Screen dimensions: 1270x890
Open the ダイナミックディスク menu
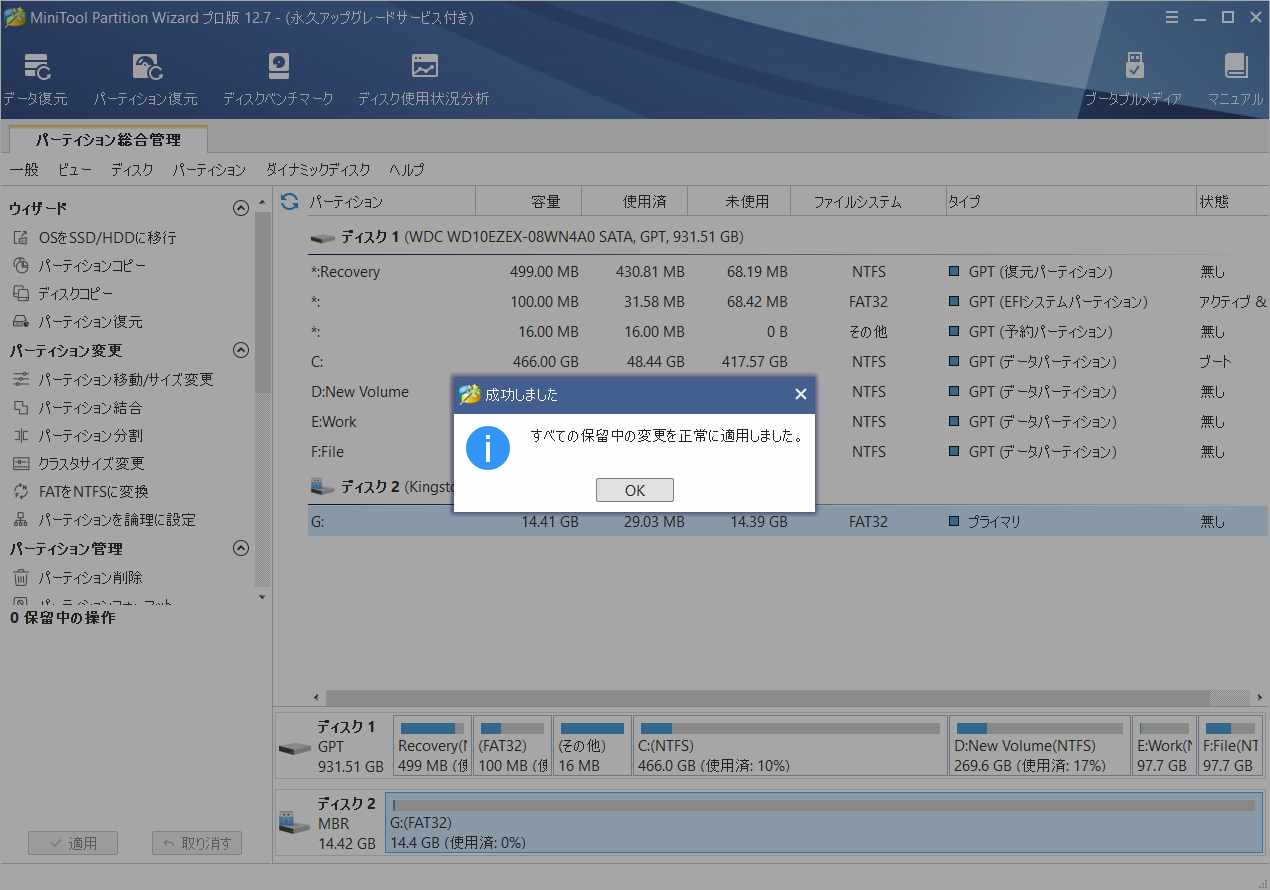317,170
